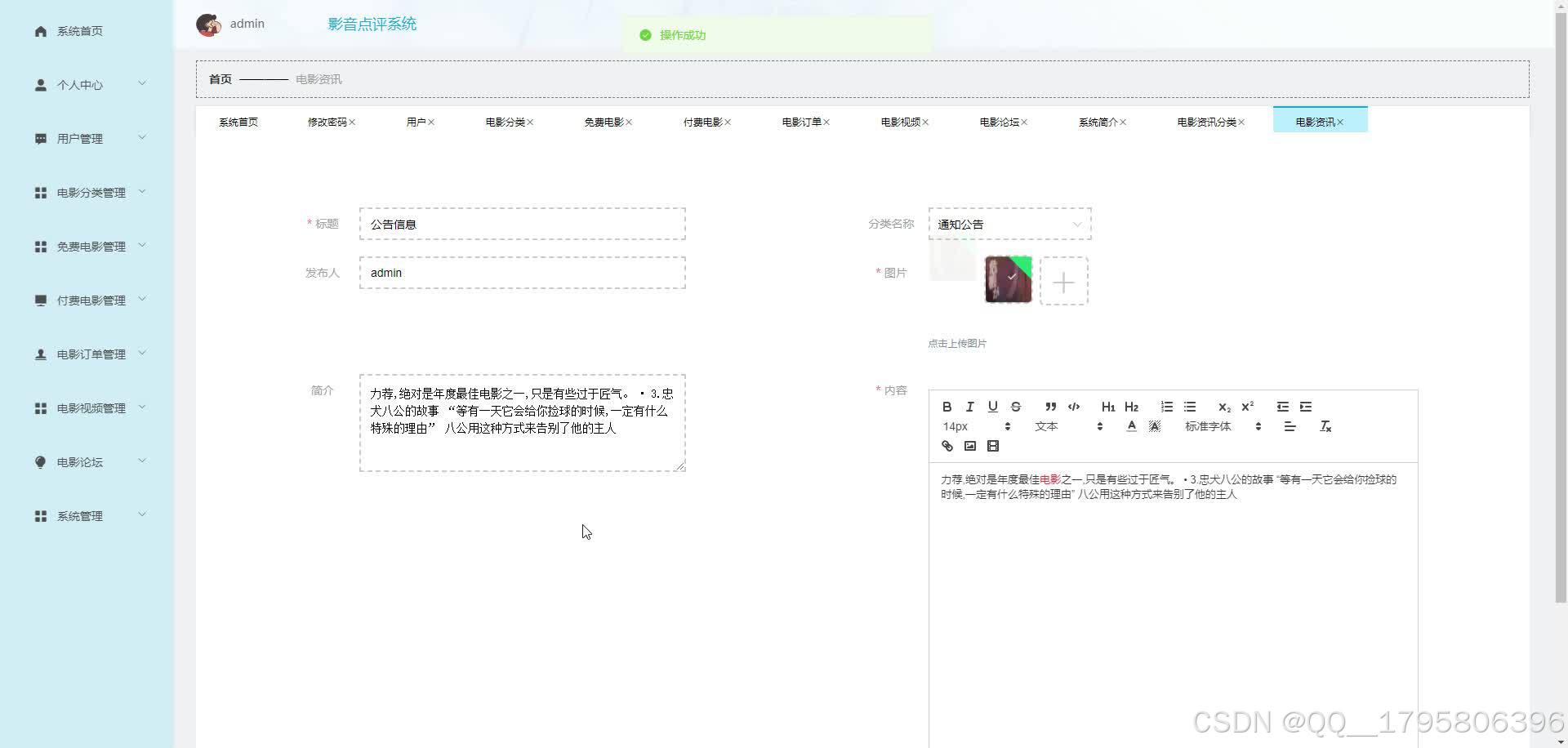Toggle bold formatting in the content editor
1568x748 pixels.
click(x=947, y=407)
